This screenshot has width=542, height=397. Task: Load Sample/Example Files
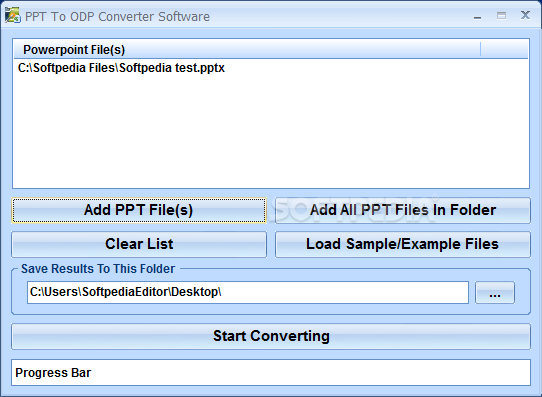403,244
